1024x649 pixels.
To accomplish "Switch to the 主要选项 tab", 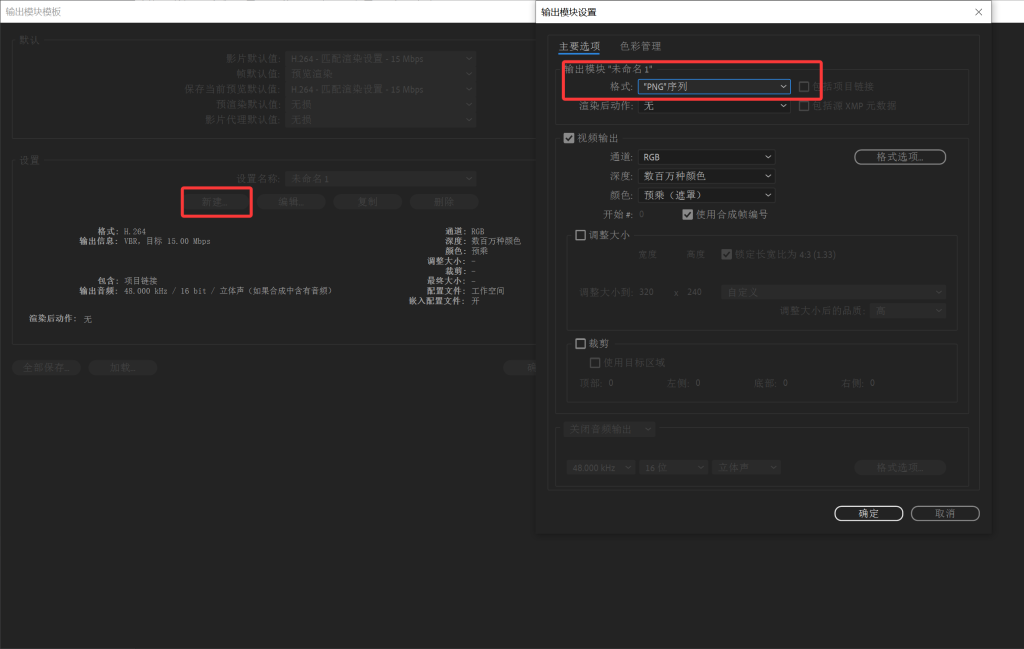I will (x=579, y=46).
